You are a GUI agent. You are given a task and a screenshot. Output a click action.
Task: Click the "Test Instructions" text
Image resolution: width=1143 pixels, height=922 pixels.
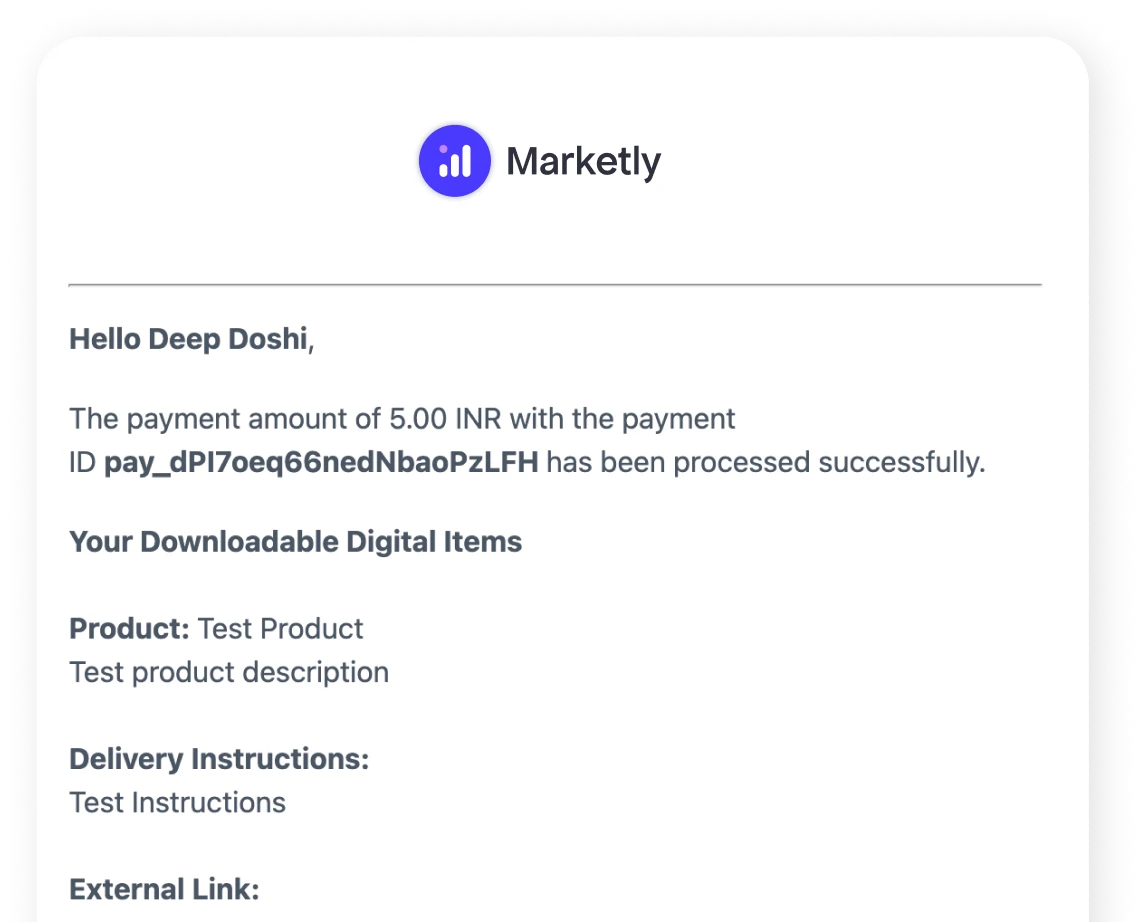click(177, 802)
